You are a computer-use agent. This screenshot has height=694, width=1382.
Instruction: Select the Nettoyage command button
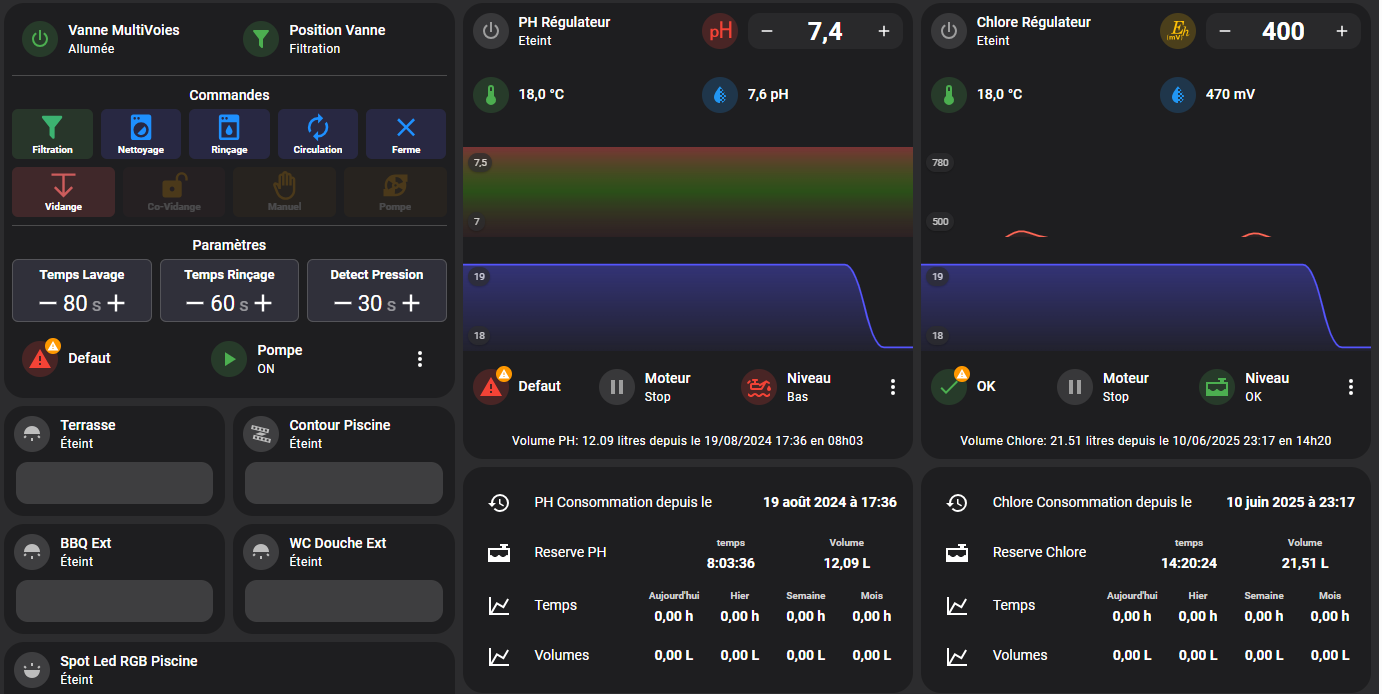tap(141, 134)
